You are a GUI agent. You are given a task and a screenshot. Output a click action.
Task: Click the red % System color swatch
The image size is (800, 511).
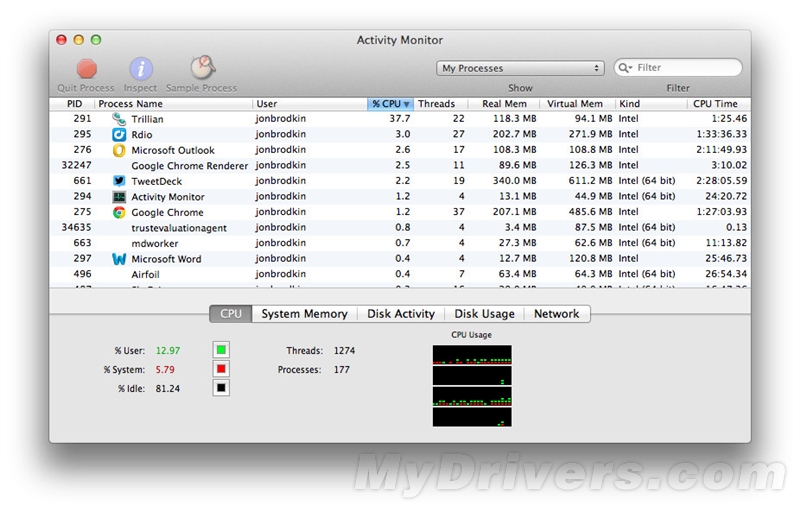point(221,369)
